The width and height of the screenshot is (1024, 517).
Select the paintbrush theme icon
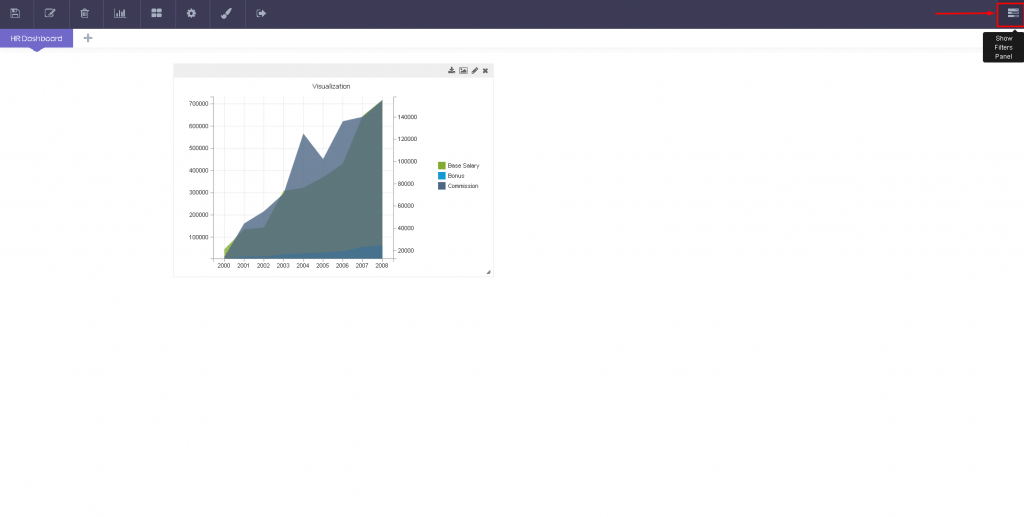pos(226,14)
